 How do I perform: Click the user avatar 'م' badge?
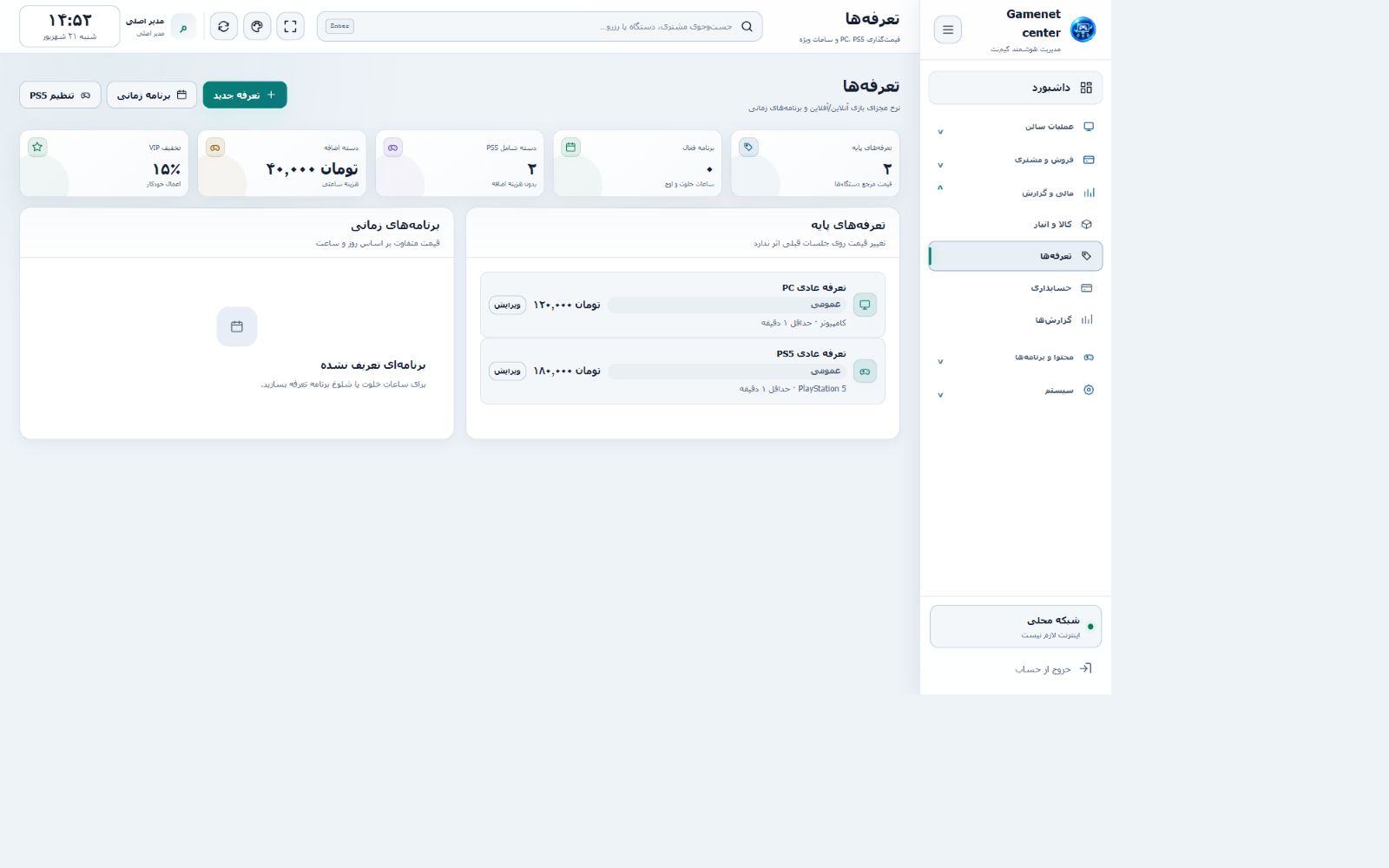click(x=183, y=27)
